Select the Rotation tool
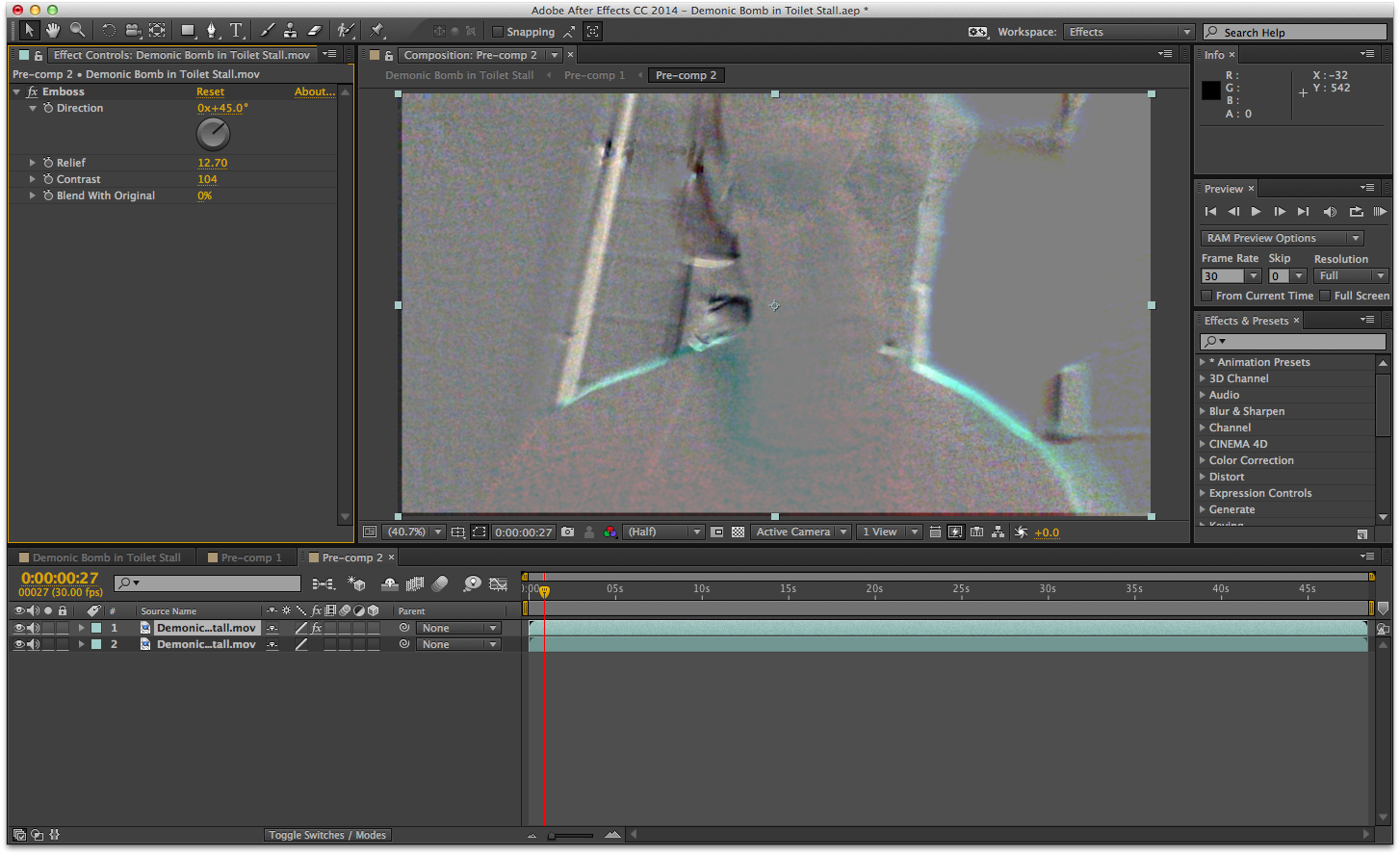This screenshot has height=855, width=1400. tap(109, 31)
